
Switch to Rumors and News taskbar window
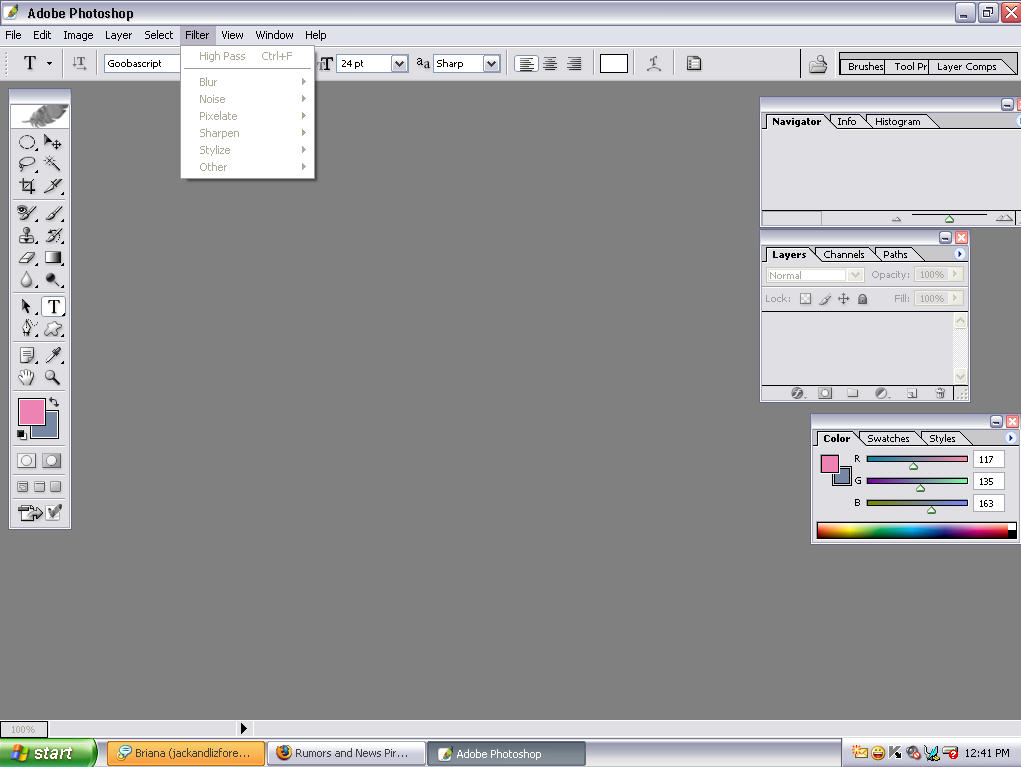346,753
